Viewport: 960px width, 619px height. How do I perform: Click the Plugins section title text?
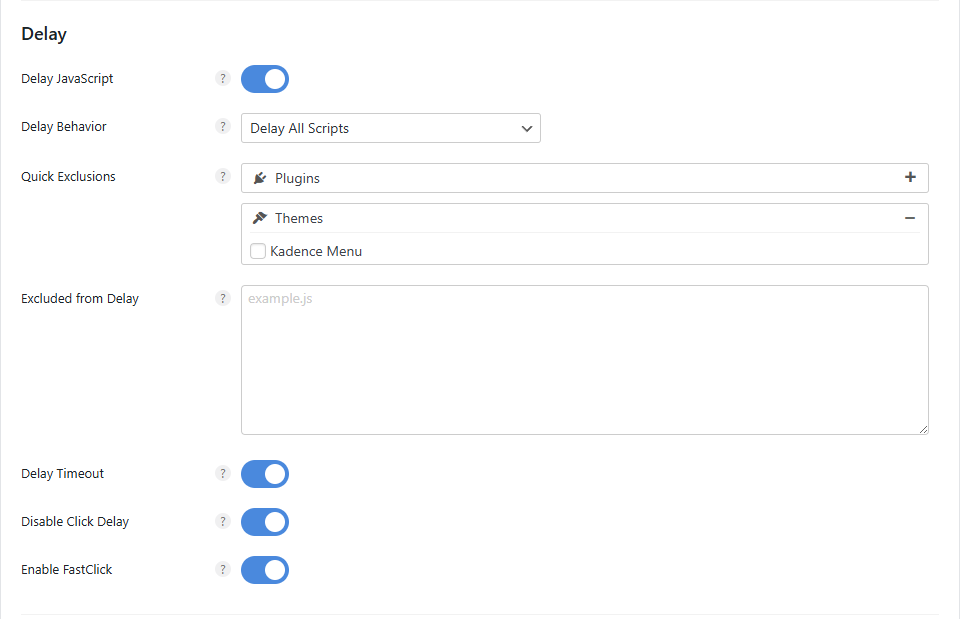297,178
